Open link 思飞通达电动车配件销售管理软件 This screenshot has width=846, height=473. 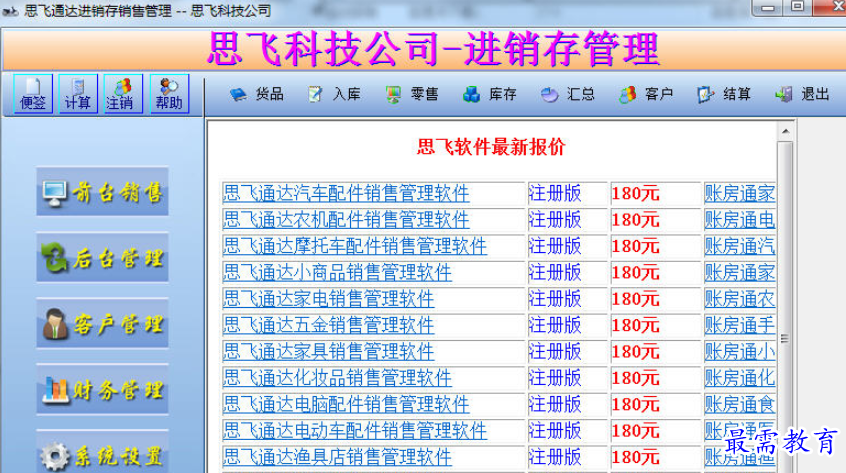[355, 431]
